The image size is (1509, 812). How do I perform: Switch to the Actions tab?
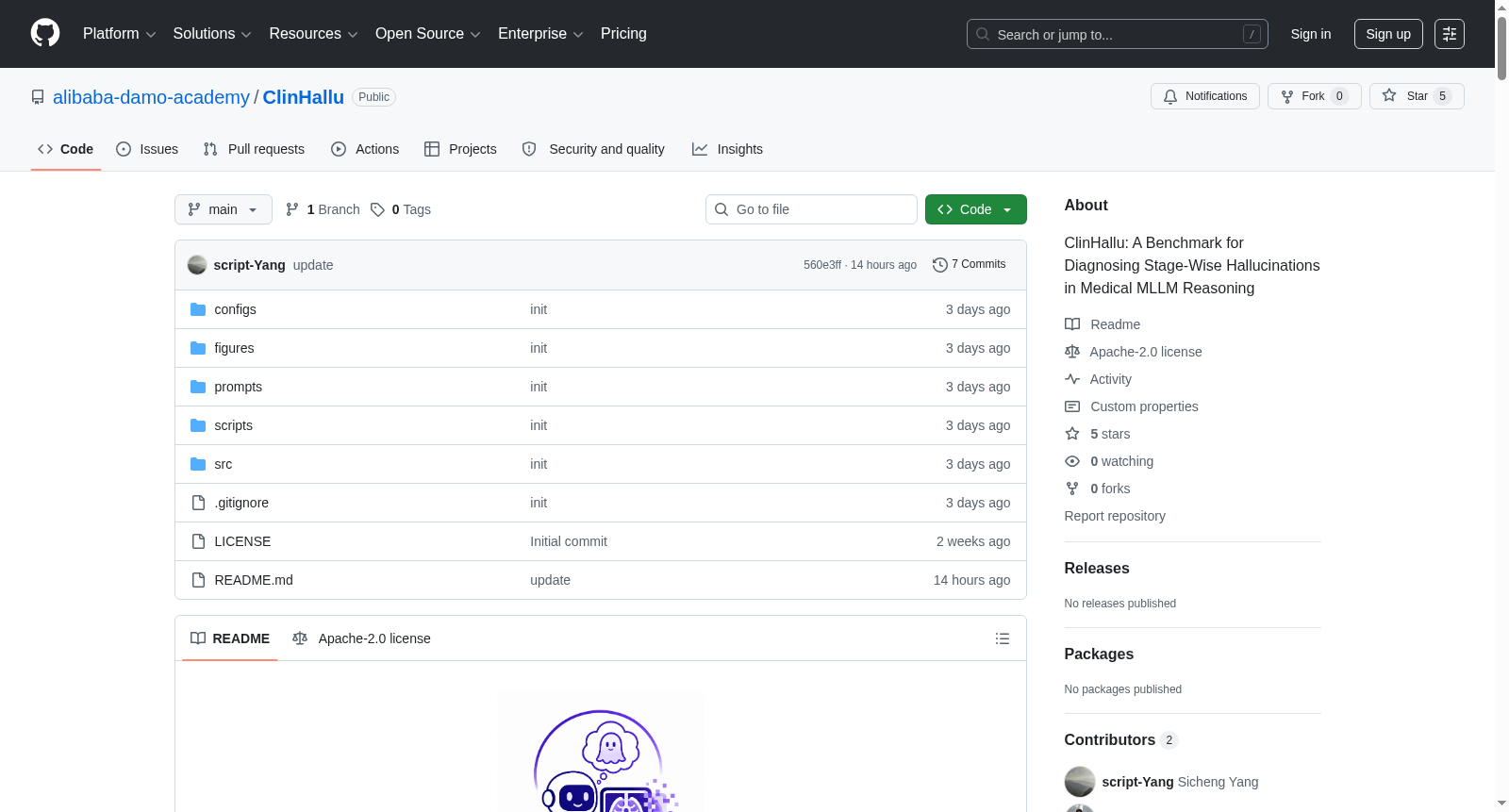coord(365,149)
